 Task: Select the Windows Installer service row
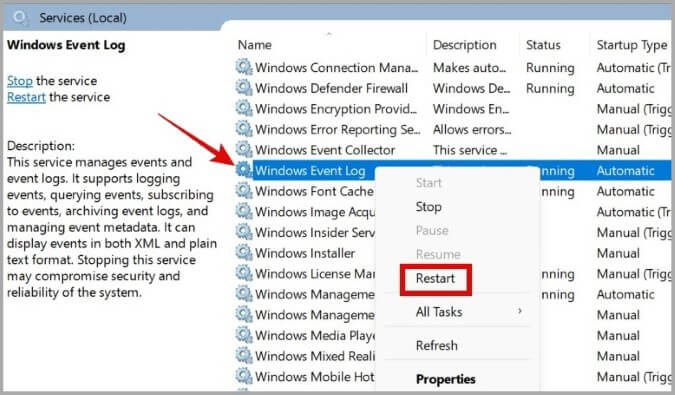click(305, 253)
